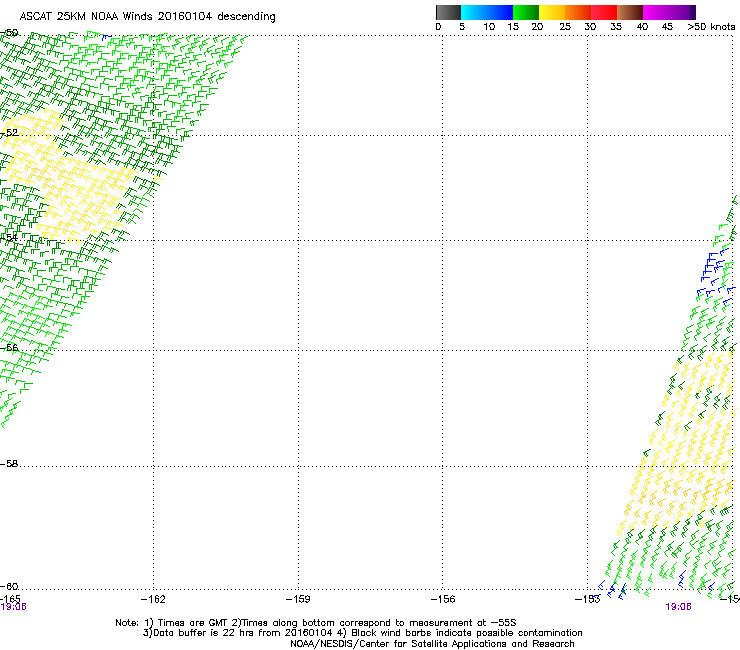Click the '-159' longitude axis label
The height and width of the screenshot is (650, 740).
(x=298, y=599)
